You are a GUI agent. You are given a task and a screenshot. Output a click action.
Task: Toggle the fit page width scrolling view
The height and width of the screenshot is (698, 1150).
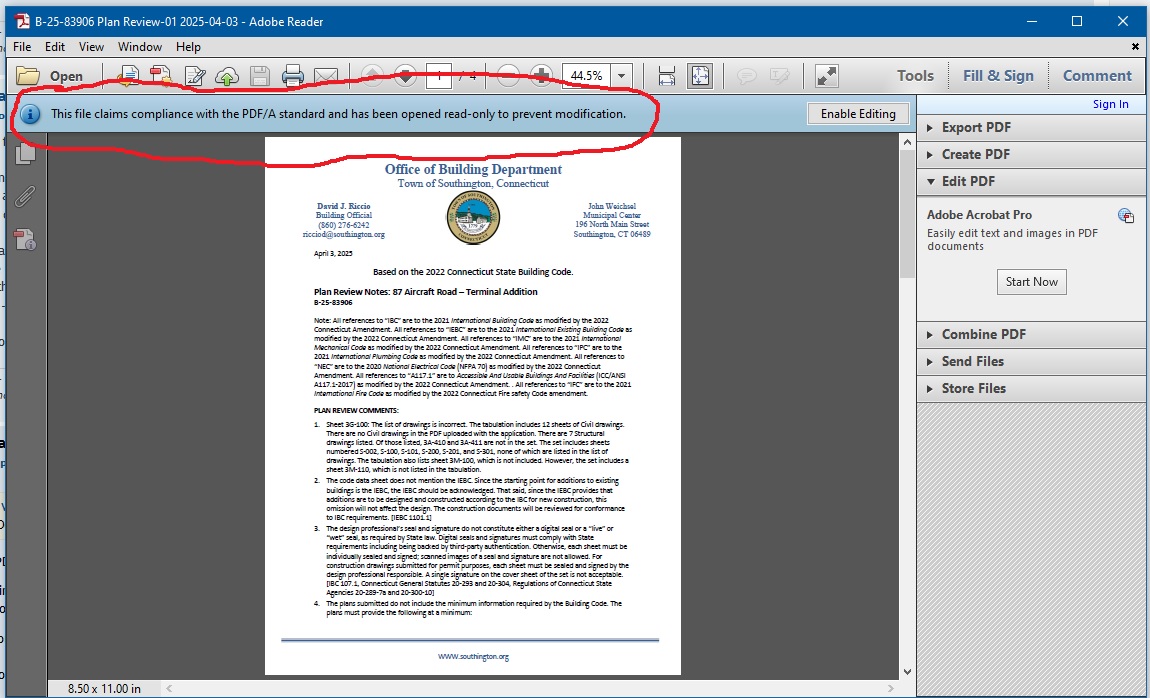[x=667, y=76]
